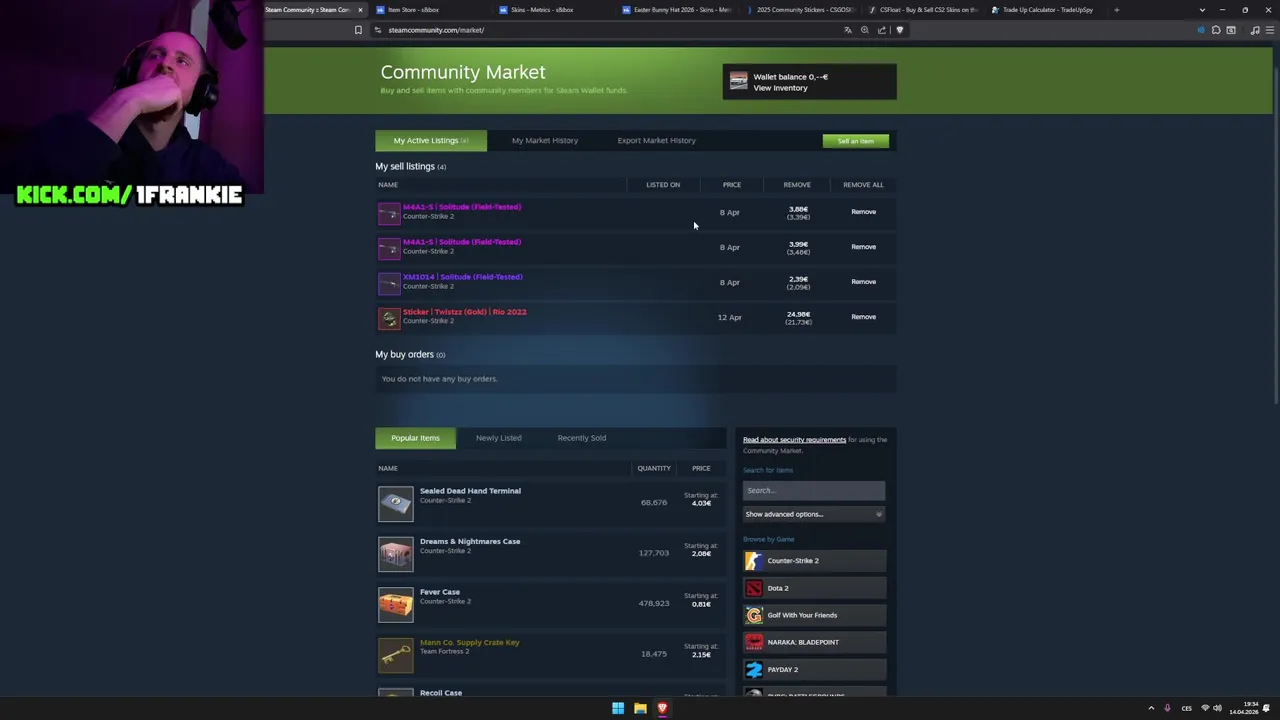Select the Counter-Strike 2 game icon
Screen dimensions: 1280x720
(x=754, y=561)
